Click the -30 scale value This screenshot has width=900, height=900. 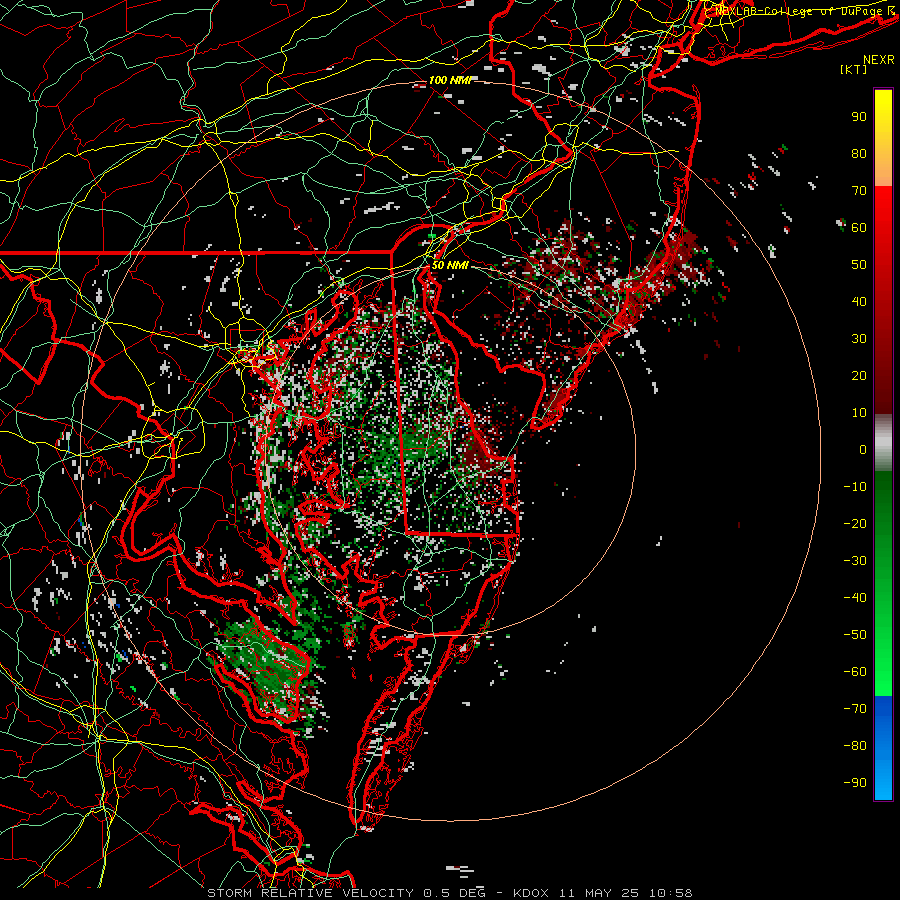855,561
